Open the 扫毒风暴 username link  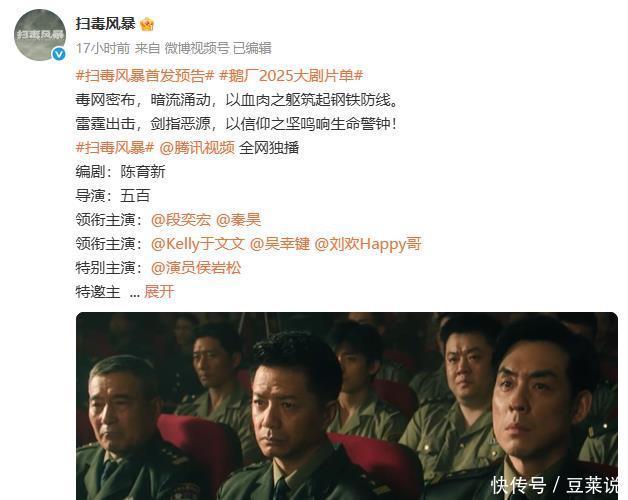pyautogui.click(x=105, y=24)
